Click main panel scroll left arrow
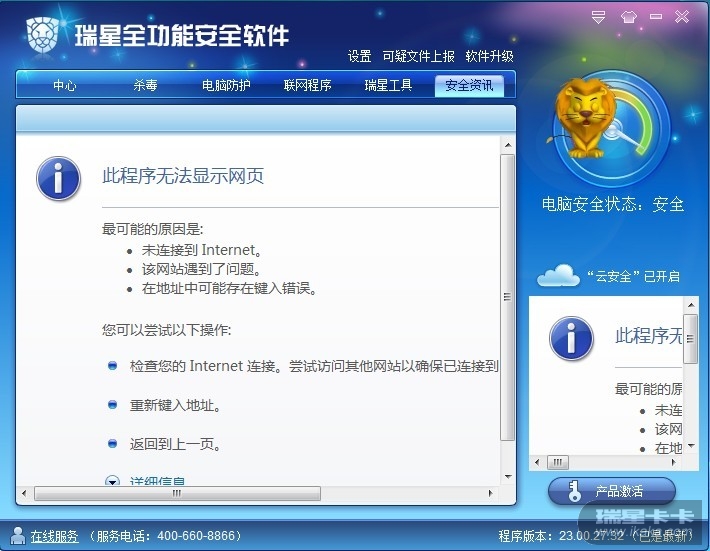 point(24,493)
